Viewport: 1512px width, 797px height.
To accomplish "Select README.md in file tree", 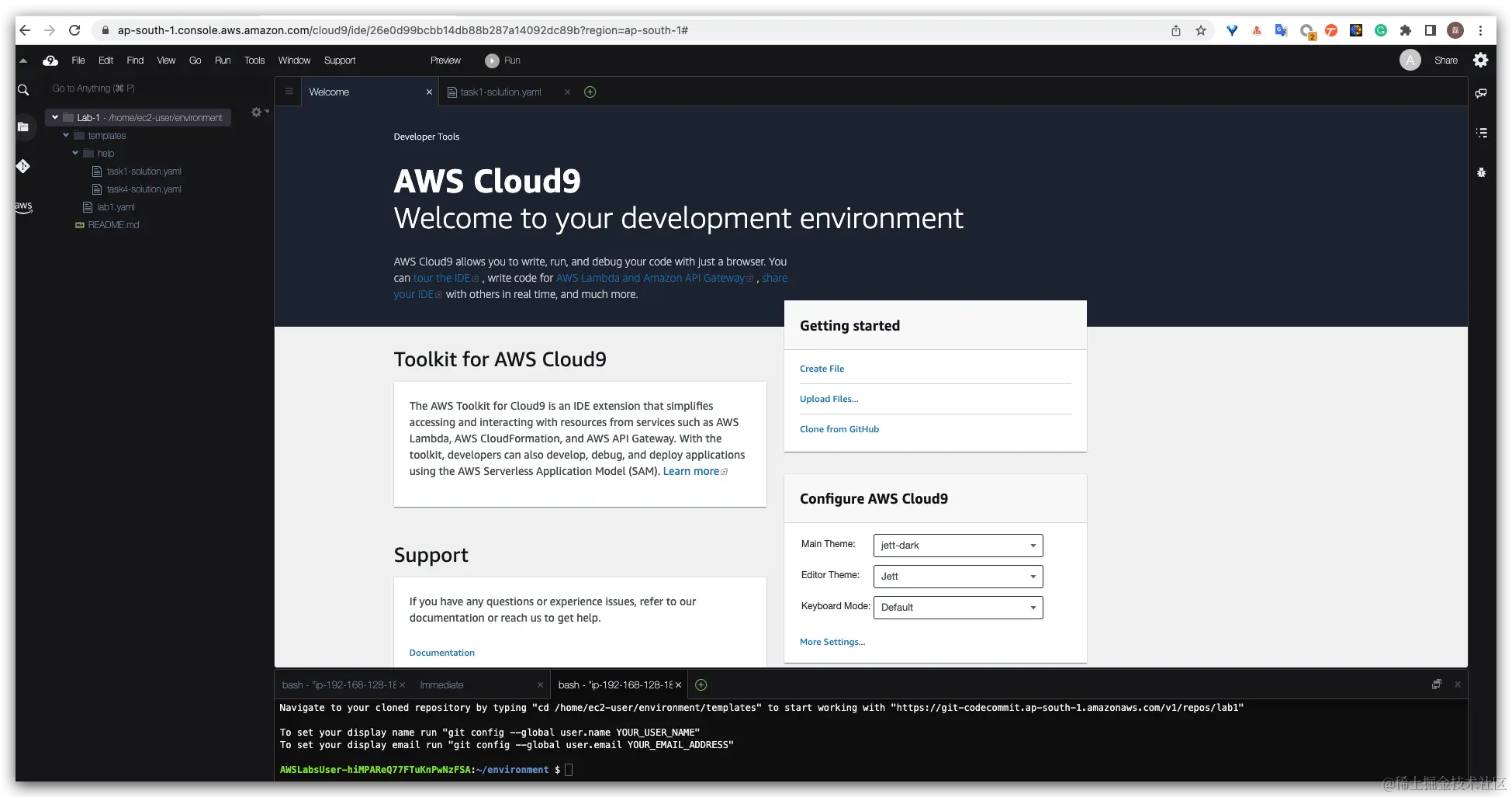I will point(113,225).
